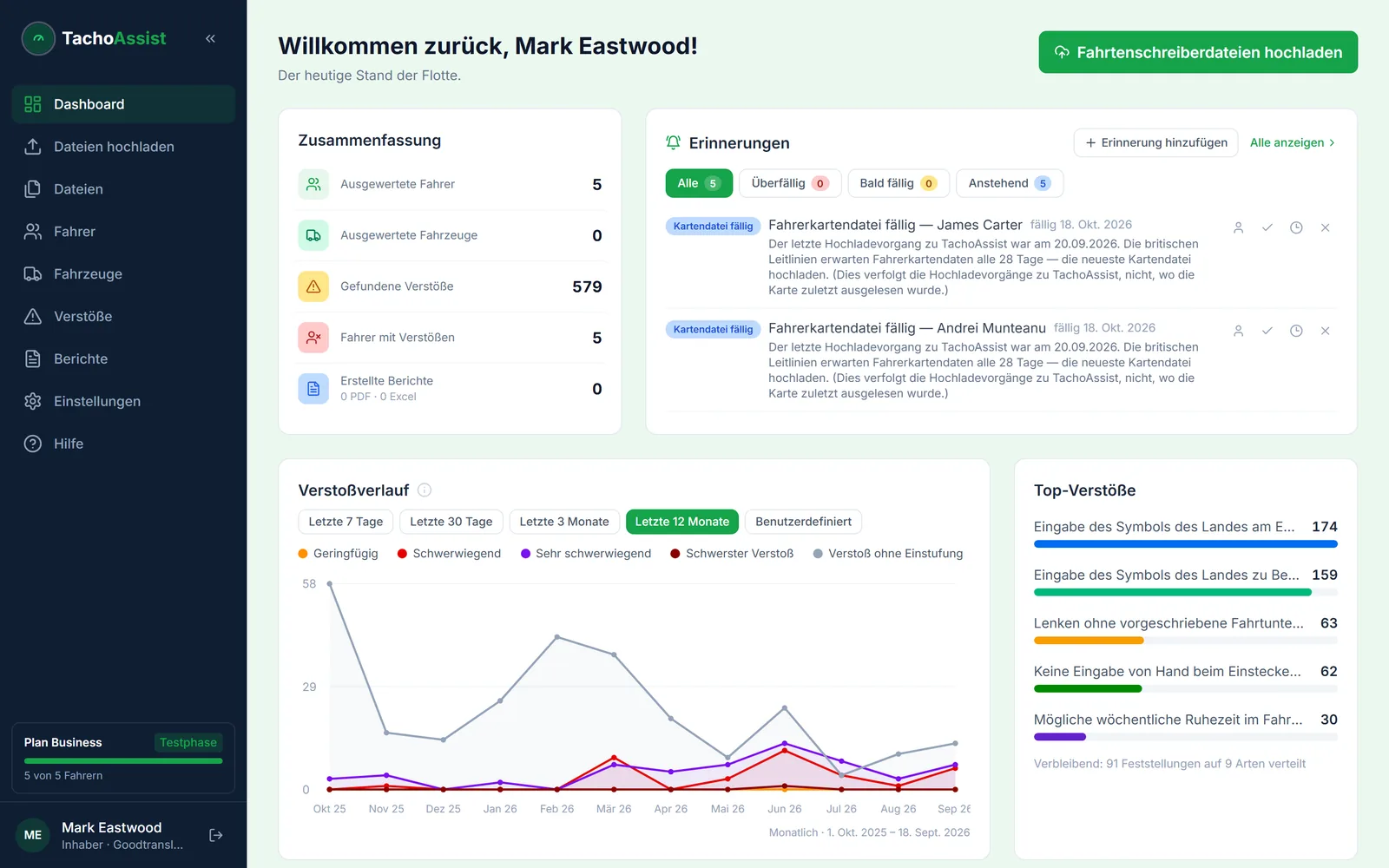Click Gefundene Verstöße warning icon
Screen dimensions: 1389x868
(x=313, y=286)
